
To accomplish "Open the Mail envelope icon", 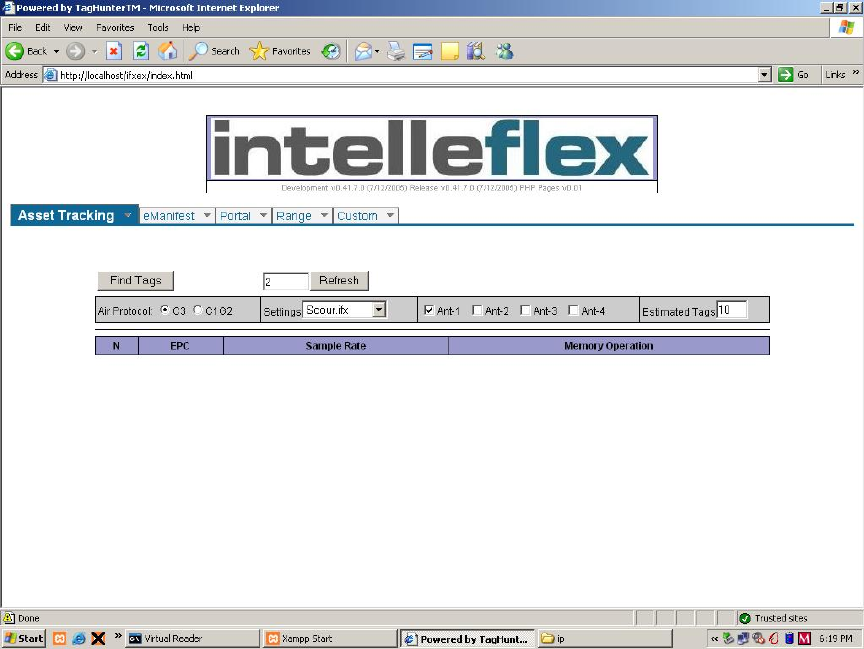I will pos(363,51).
